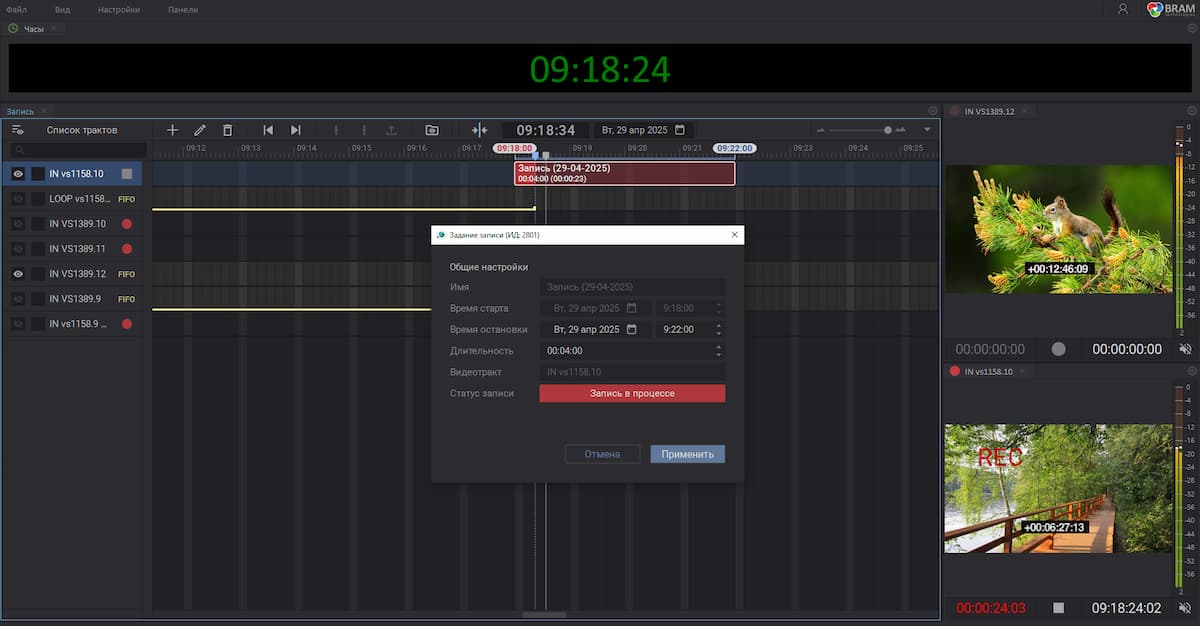Jump to previous item with skip-back icon

pyautogui.click(x=268, y=130)
